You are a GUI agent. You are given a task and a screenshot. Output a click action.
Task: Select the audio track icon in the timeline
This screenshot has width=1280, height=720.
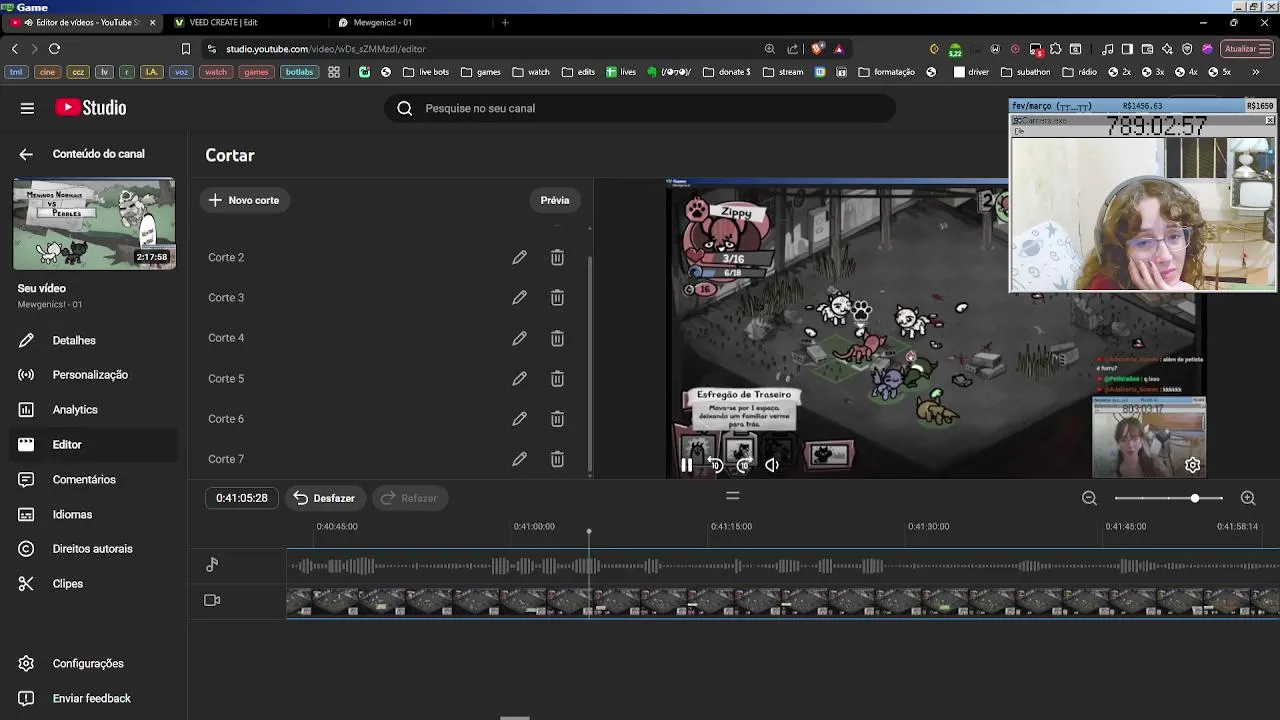[x=212, y=565]
